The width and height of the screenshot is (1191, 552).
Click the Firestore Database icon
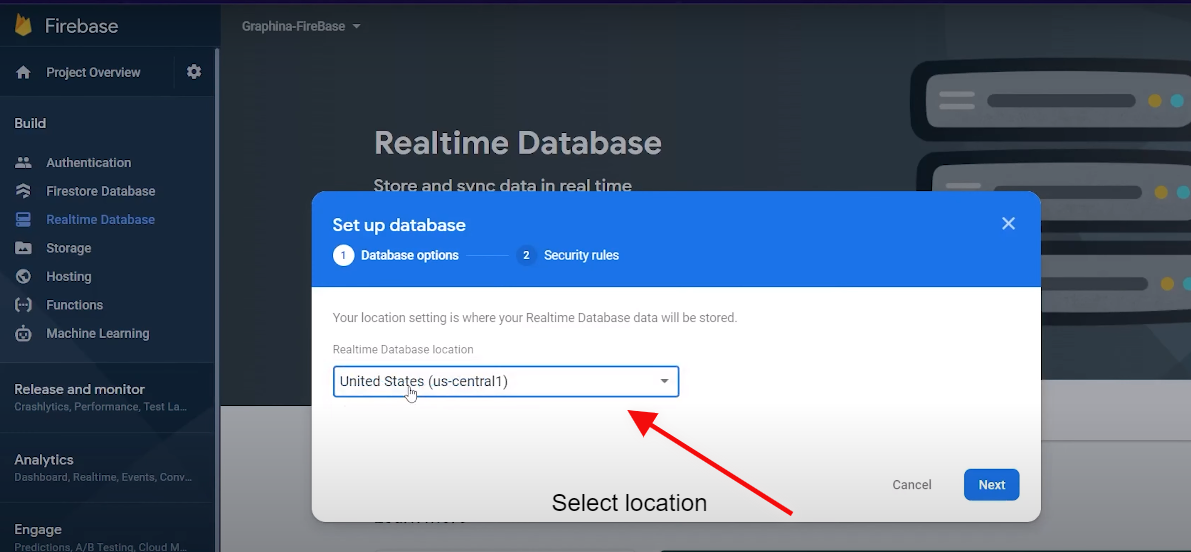(24, 191)
